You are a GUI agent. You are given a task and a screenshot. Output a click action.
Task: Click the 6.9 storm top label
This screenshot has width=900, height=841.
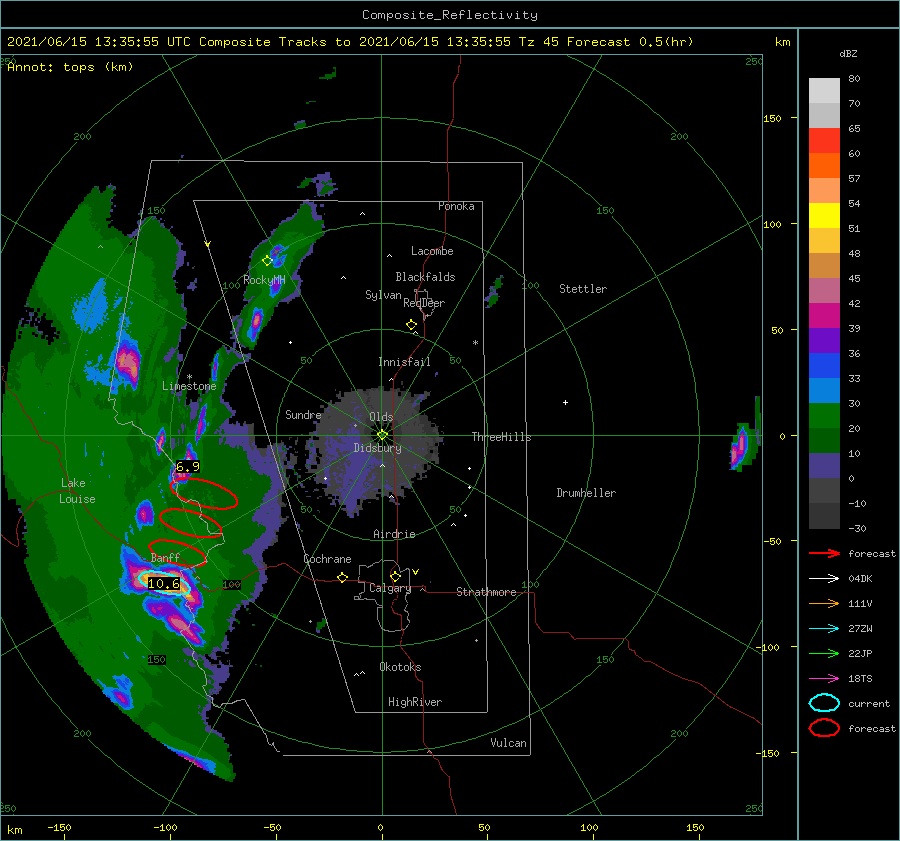[188, 467]
